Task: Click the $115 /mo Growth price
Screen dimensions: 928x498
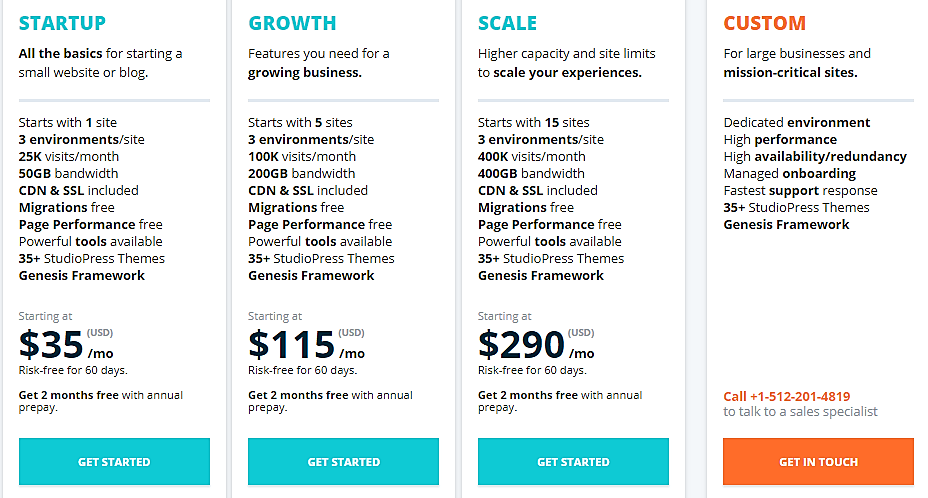Action: tap(307, 345)
